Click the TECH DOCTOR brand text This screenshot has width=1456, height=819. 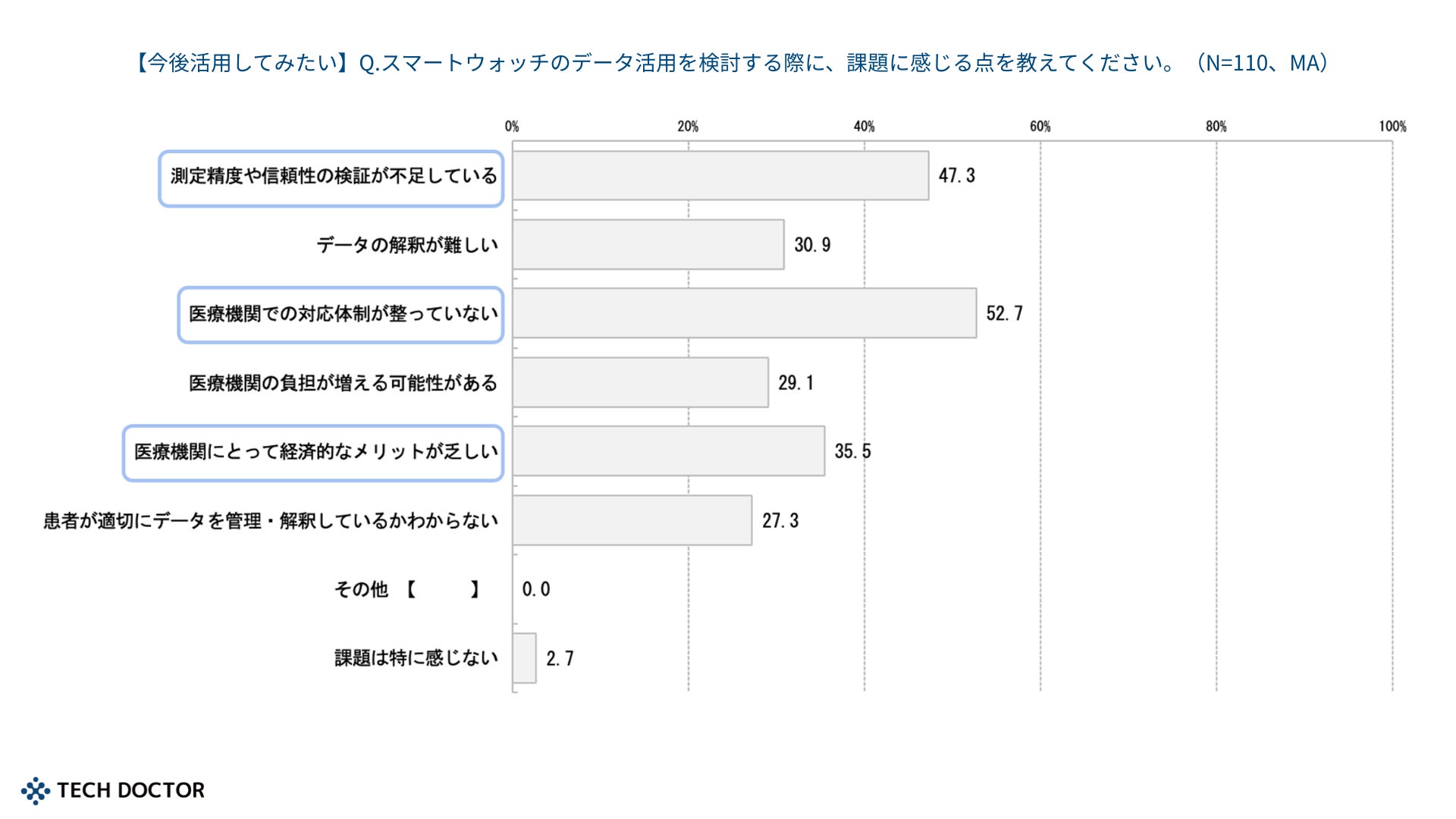tap(130, 790)
